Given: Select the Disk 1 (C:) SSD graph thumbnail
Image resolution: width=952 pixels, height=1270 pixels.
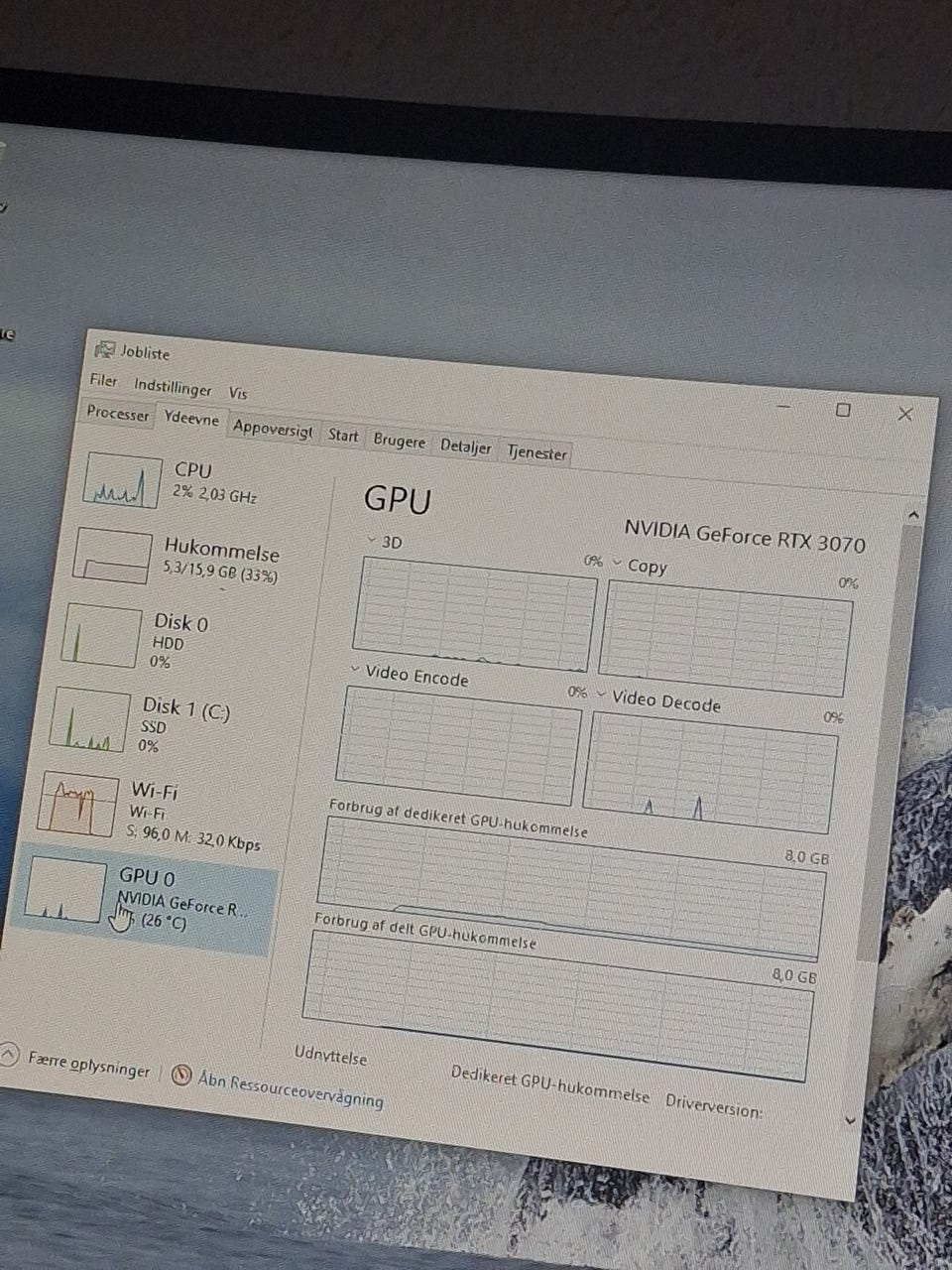Looking at the screenshot, I should 89,719.
